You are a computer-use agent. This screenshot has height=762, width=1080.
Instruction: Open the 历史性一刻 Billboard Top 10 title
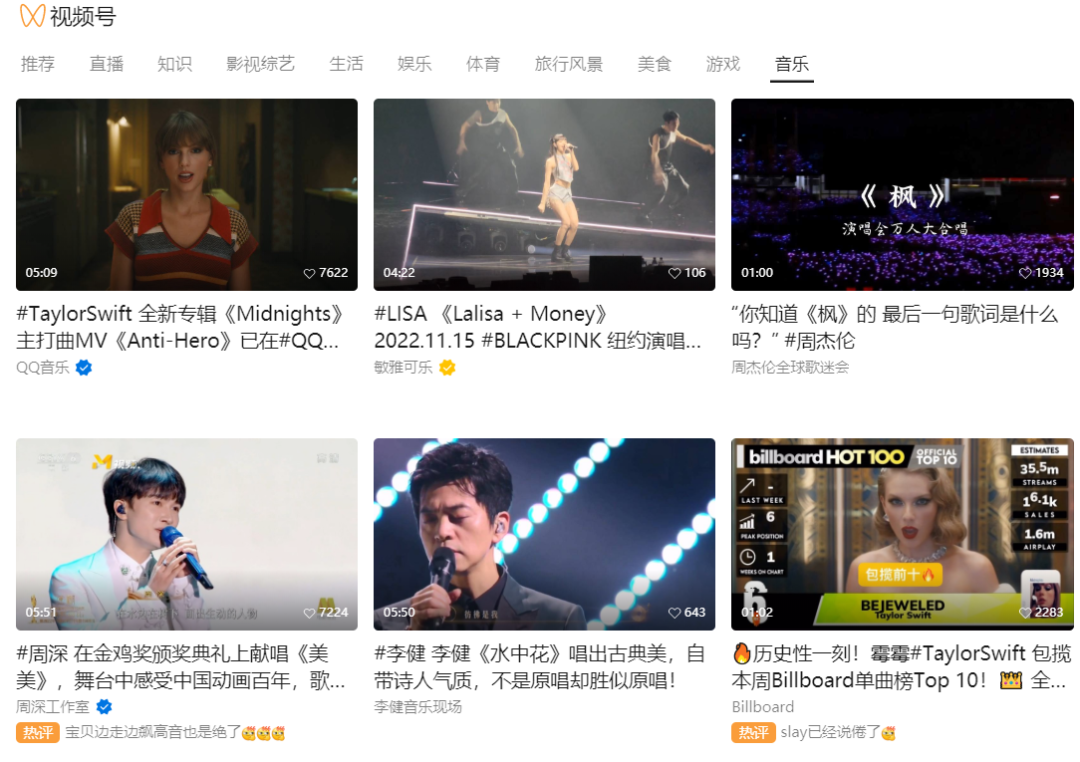click(x=902, y=667)
